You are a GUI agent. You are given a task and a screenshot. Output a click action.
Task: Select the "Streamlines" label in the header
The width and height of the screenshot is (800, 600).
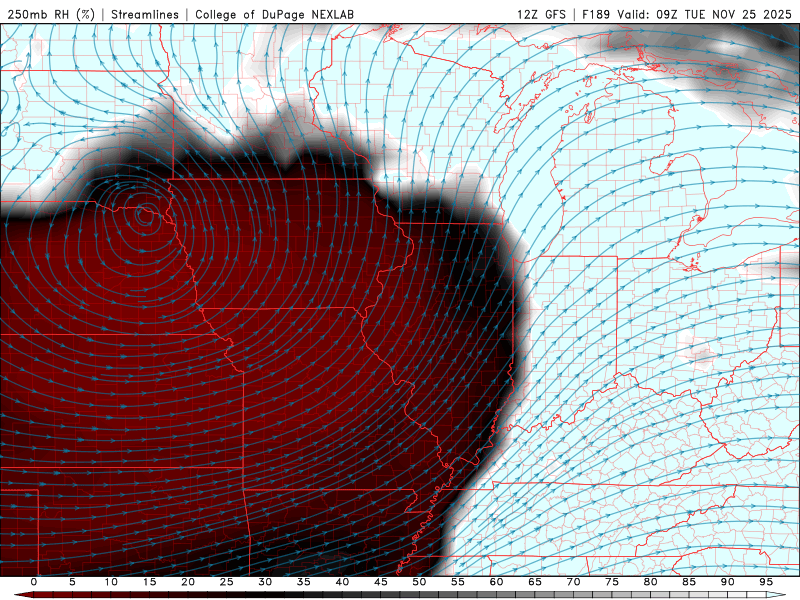145,14
